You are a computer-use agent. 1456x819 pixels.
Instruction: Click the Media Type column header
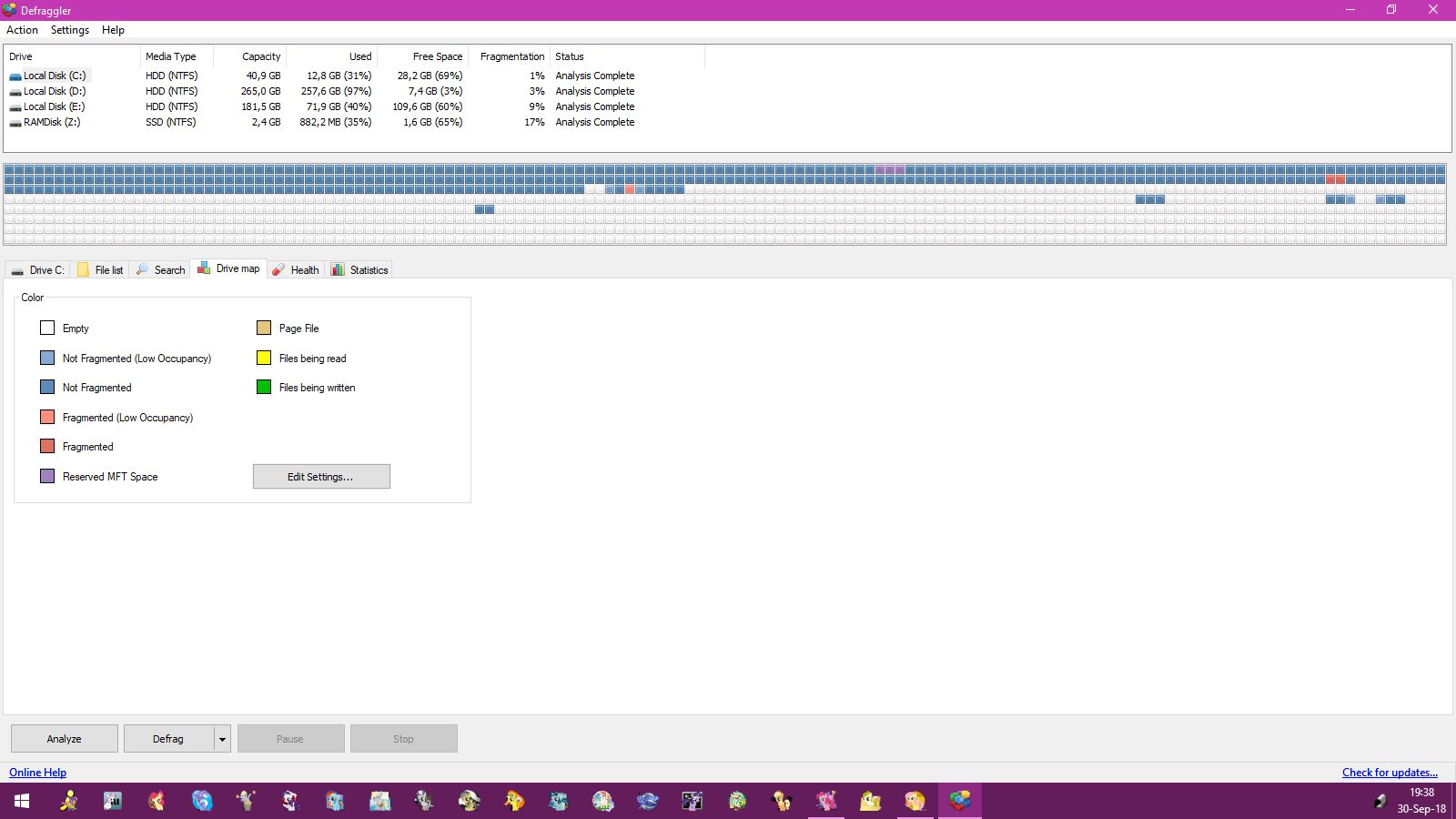click(x=177, y=56)
